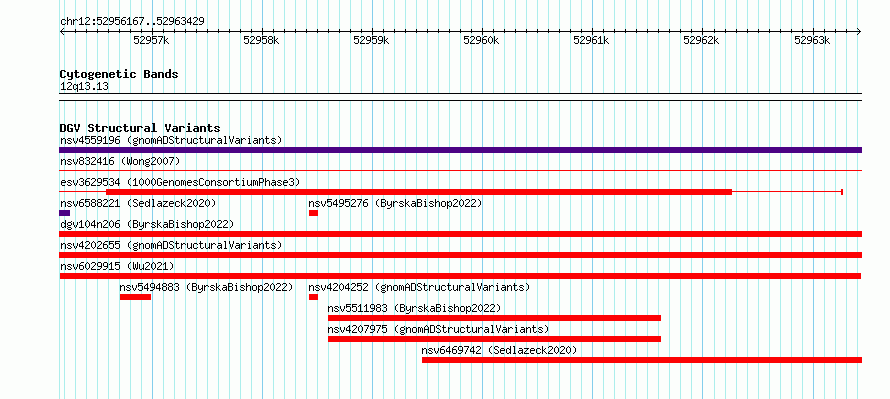Click the nsv6588221 (Sedlazeck2020) label
890x399 pixels.
(138, 203)
